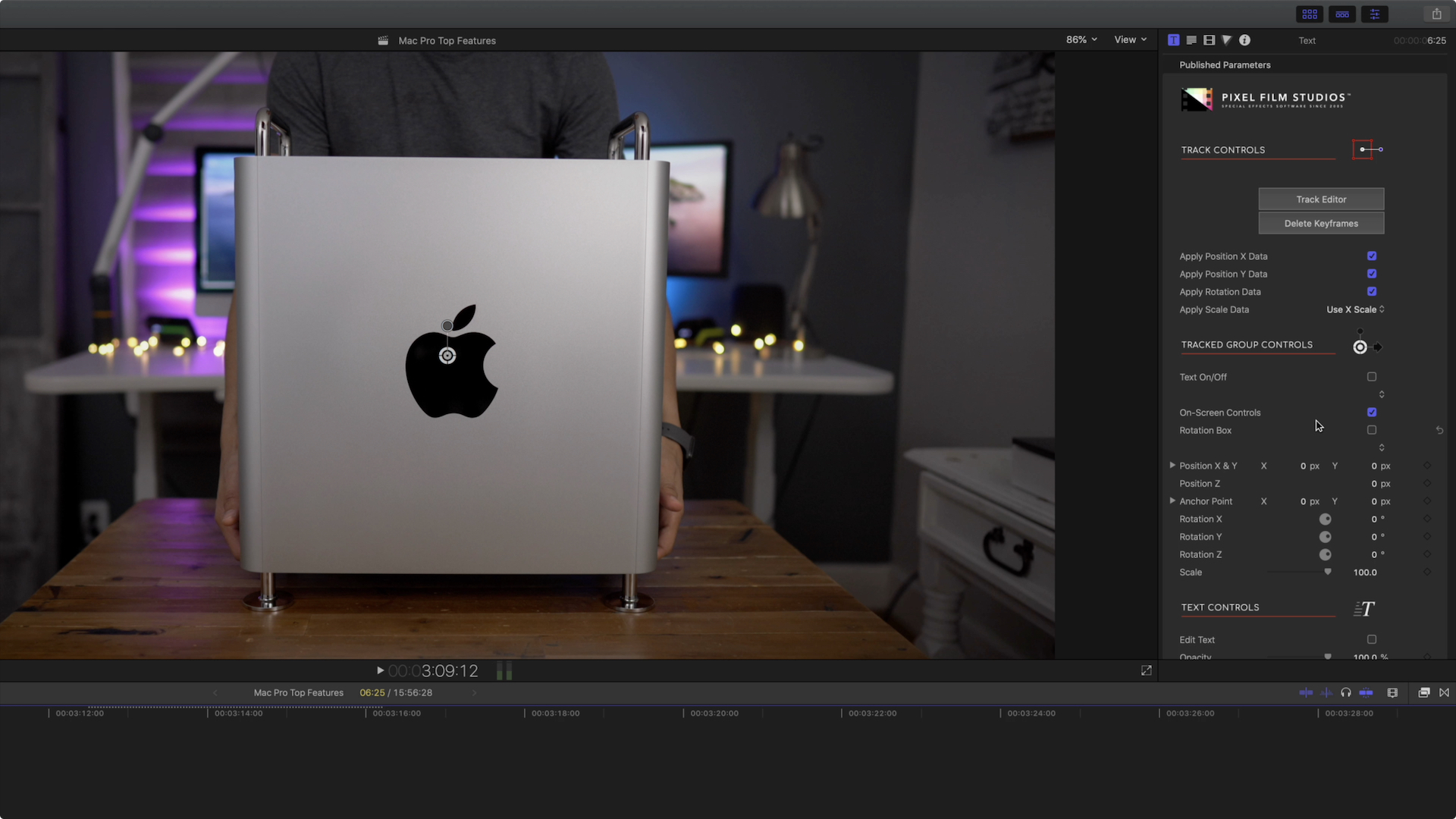
Task: Open the Video inspector filmstrip icon
Action: click(x=1209, y=40)
